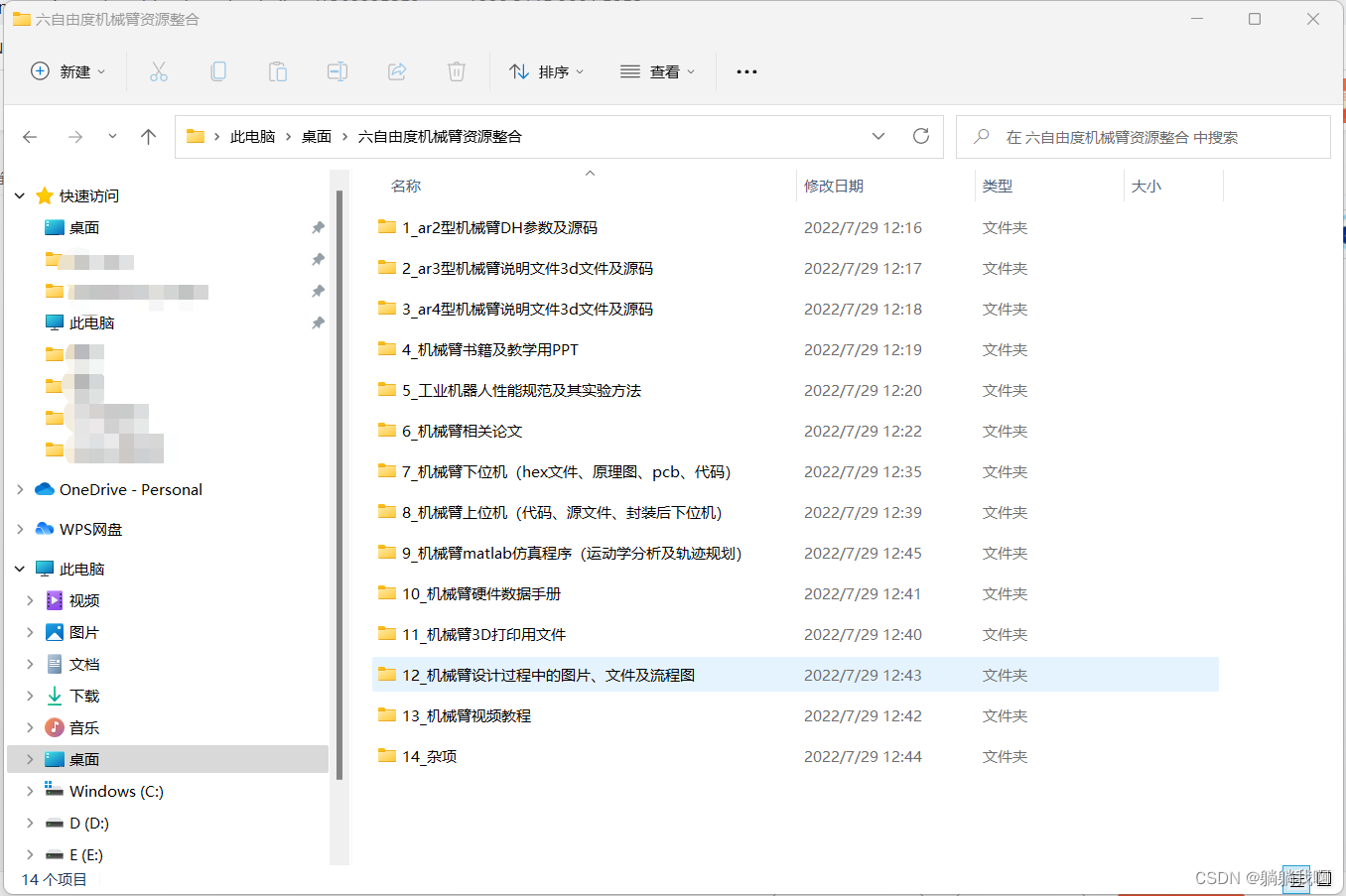Switch to details view icon in status bar

[1296, 879]
